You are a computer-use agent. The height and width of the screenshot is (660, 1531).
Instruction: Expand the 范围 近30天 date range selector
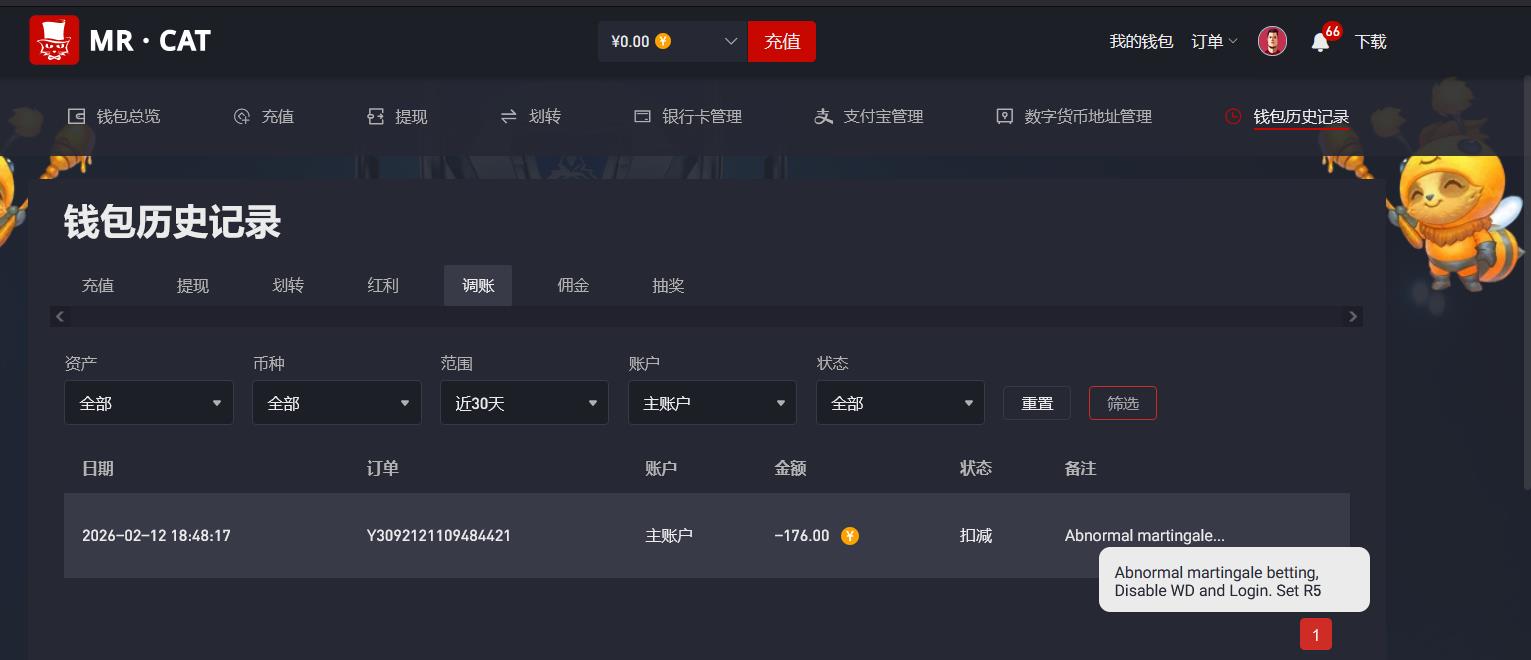click(524, 402)
